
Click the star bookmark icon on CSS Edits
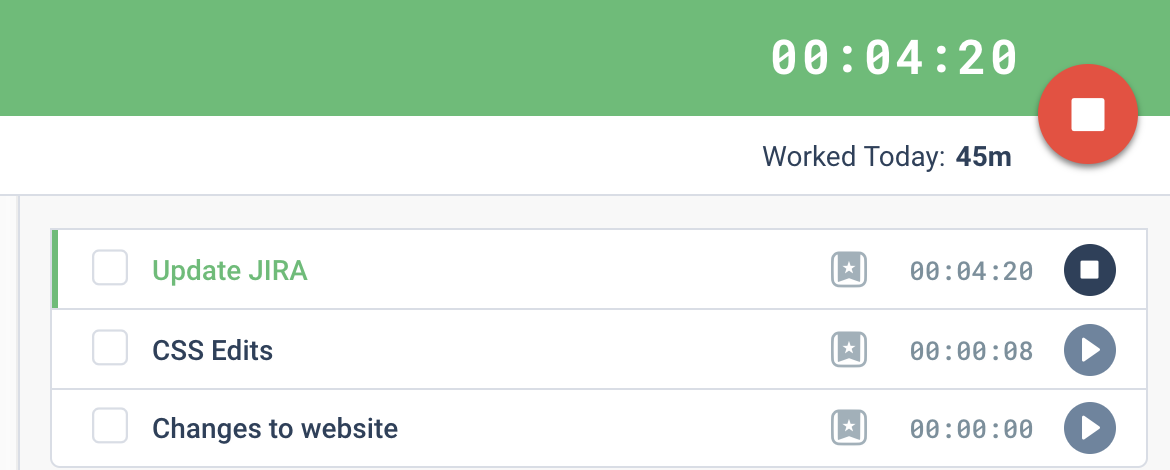[849, 349]
